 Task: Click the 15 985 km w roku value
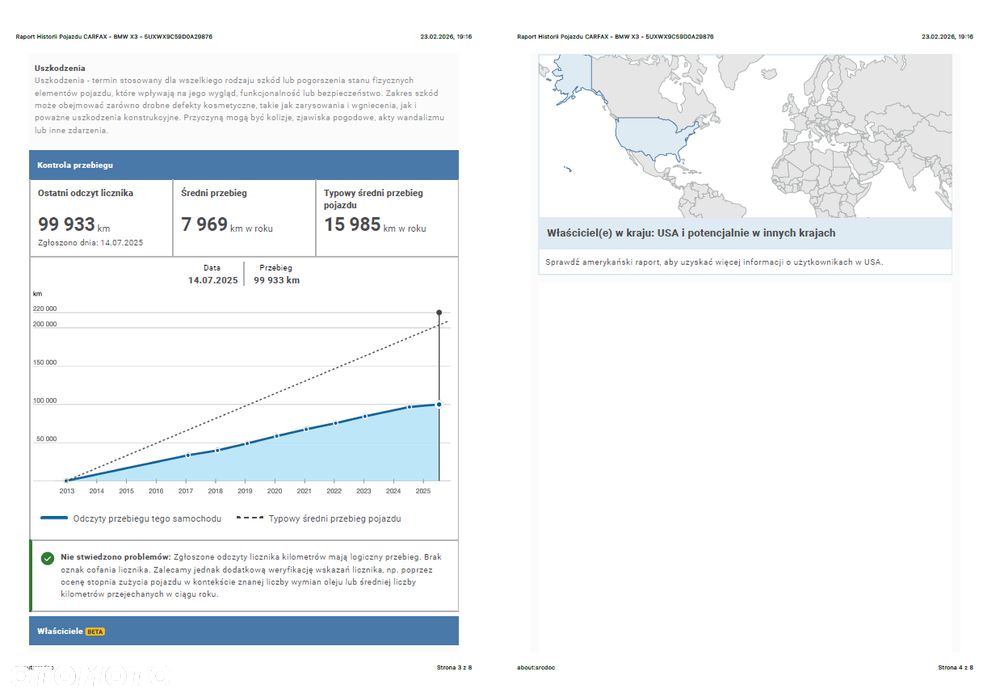click(x=375, y=225)
